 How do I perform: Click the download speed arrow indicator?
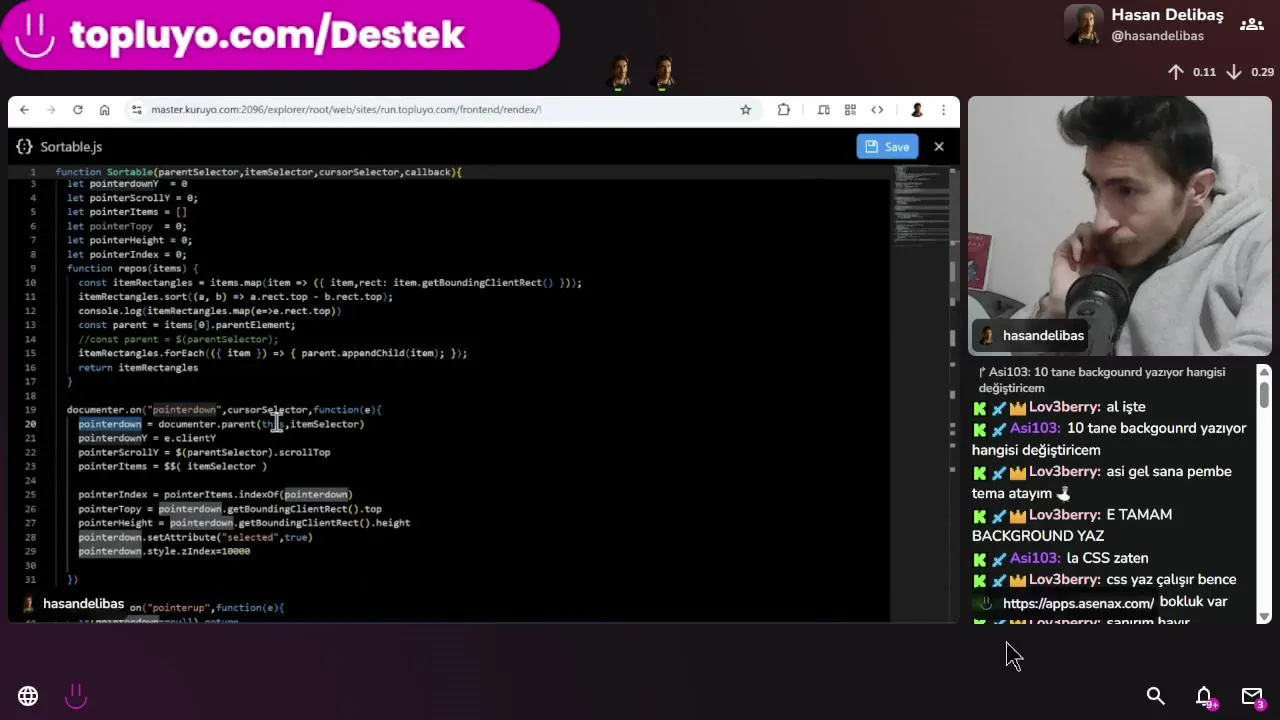pyautogui.click(x=1234, y=72)
